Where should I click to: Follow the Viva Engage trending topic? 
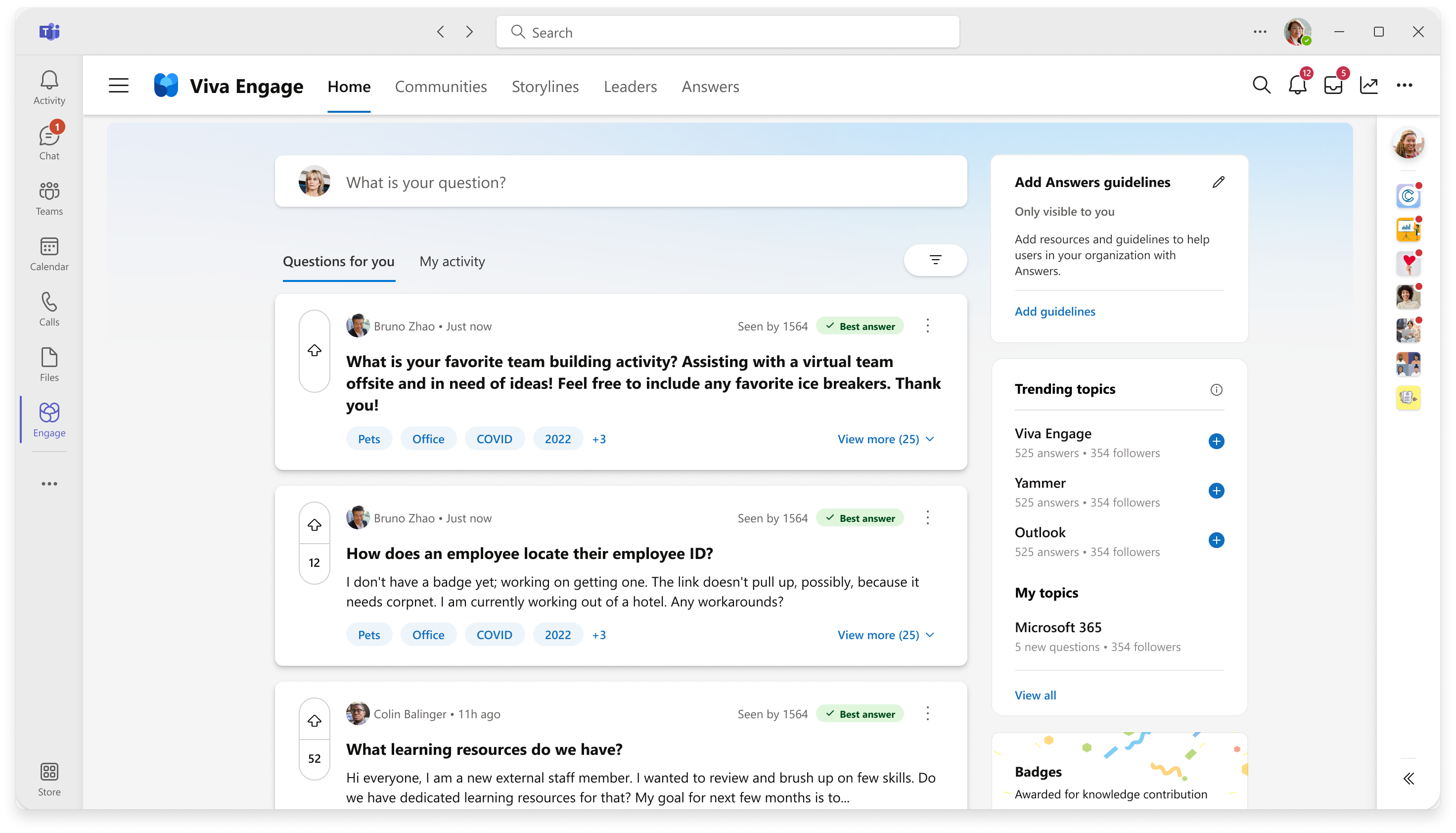pos(1217,441)
